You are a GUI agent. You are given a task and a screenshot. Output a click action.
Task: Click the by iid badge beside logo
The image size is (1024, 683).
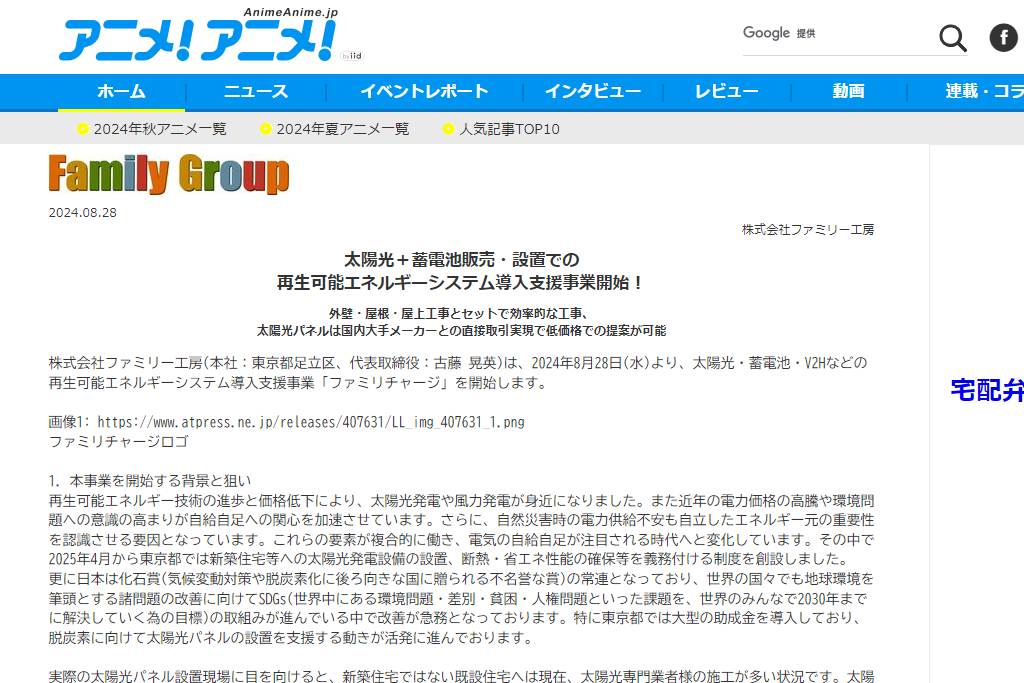click(352, 56)
